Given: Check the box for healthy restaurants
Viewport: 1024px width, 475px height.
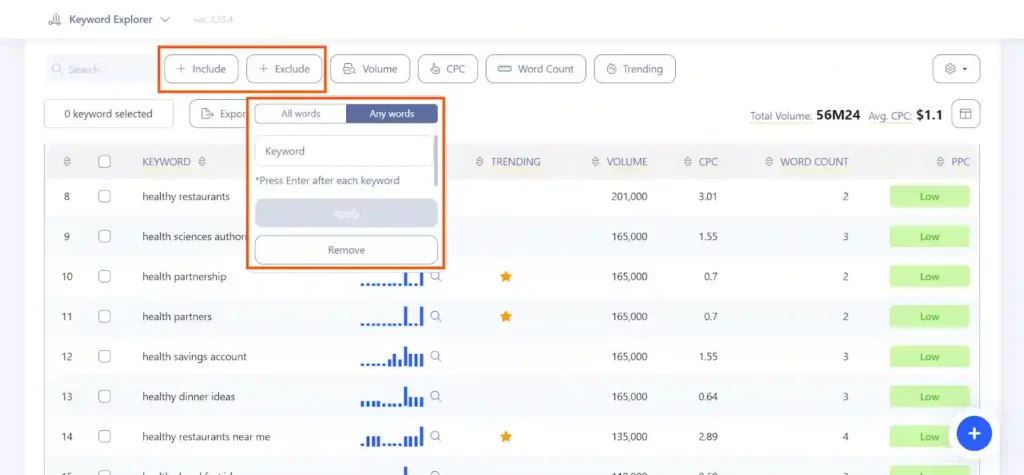Looking at the screenshot, I should (x=104, y=196).
